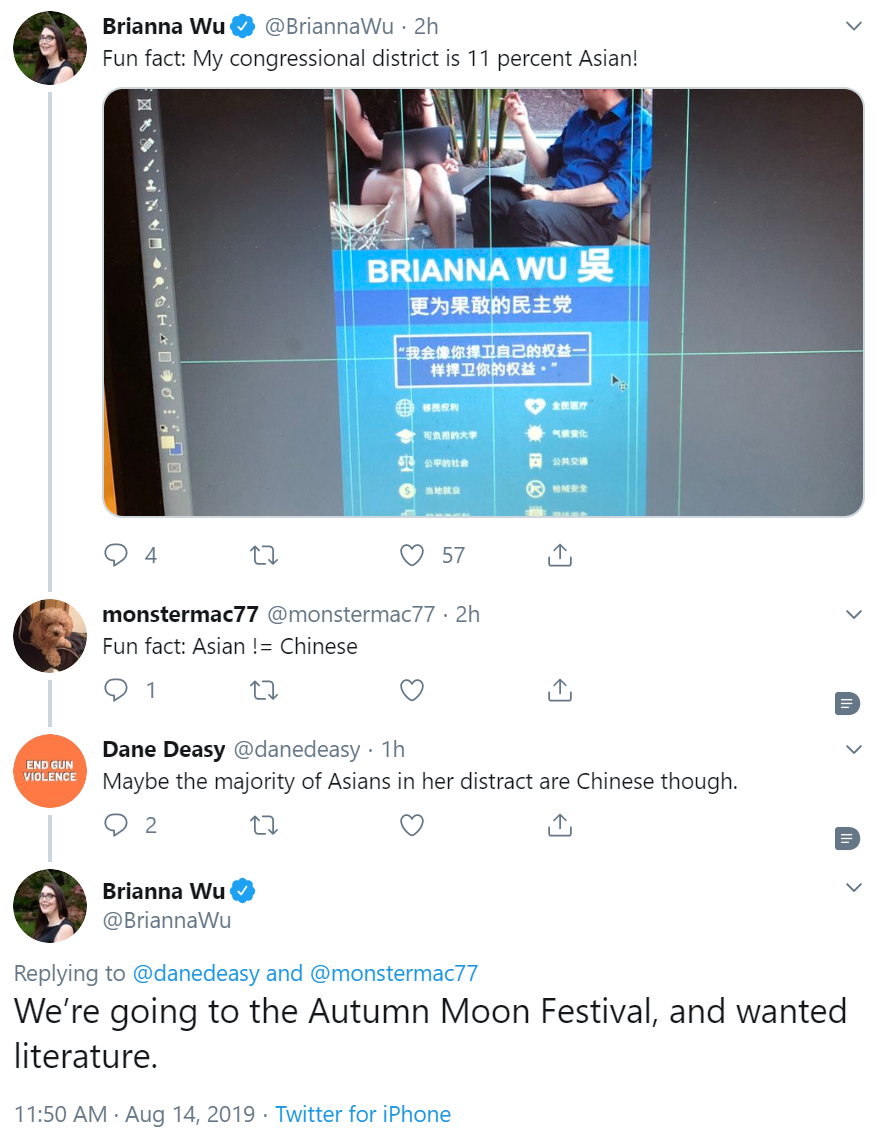Expand options chevron on Dane Deasy's tweet
Viewport: 882px width, 1137px height.
point(854,749)
